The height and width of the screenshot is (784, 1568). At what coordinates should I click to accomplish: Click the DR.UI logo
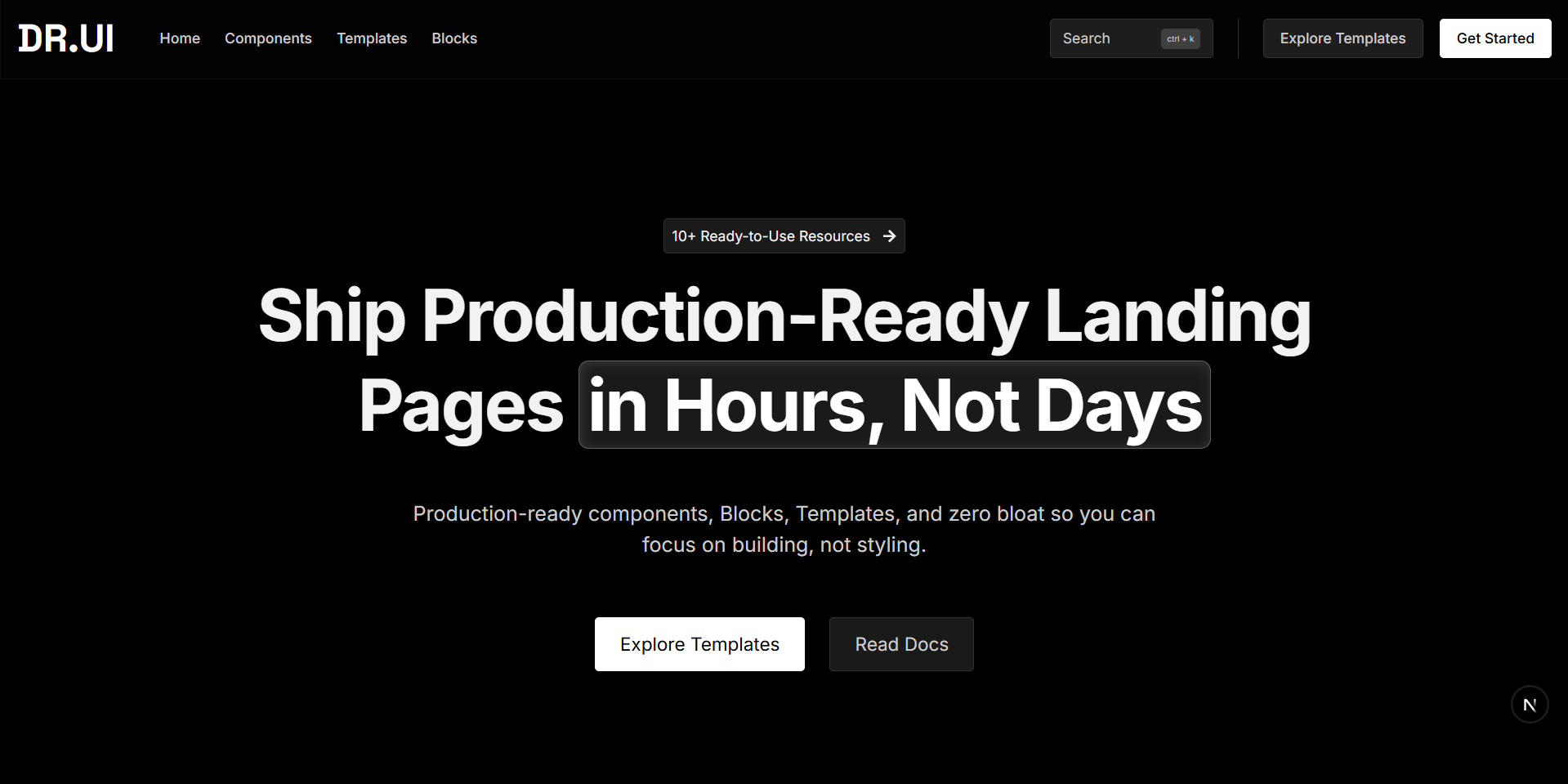(x=65, y=38)
